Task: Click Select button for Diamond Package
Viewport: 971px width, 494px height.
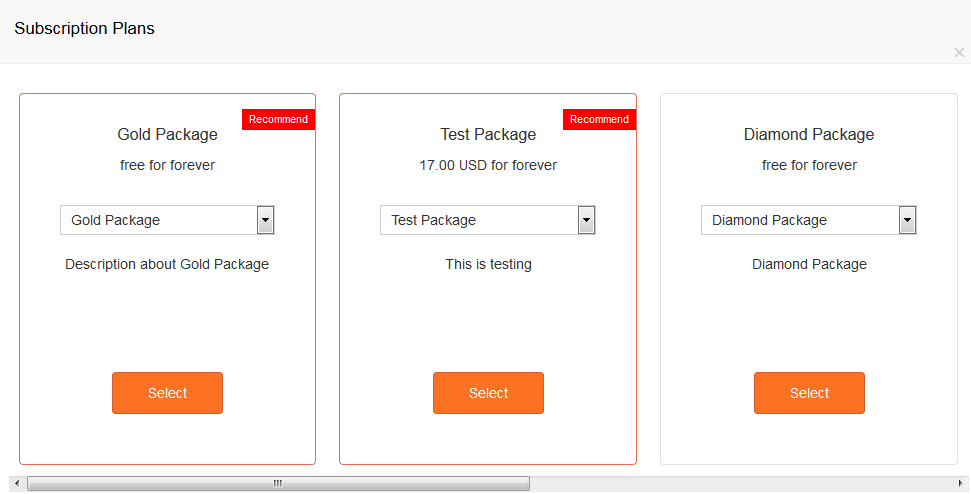Action: (809, 393)
